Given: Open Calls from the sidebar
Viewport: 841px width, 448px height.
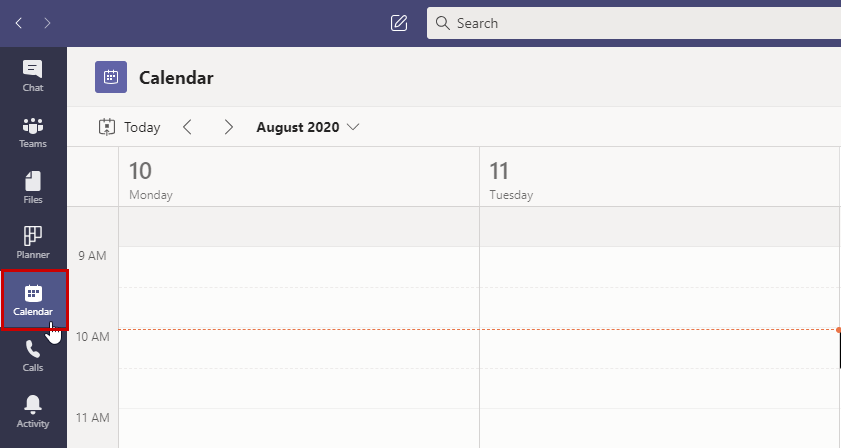Looking at the screenshot, I should point(33,355).
